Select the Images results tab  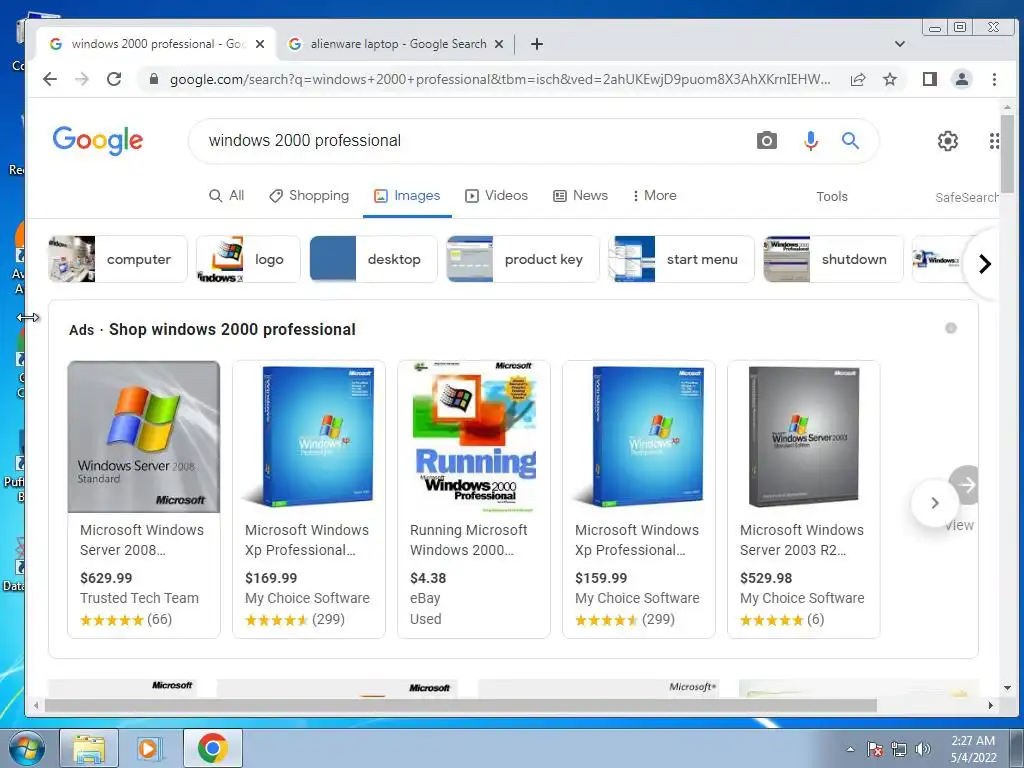[407, 196]
